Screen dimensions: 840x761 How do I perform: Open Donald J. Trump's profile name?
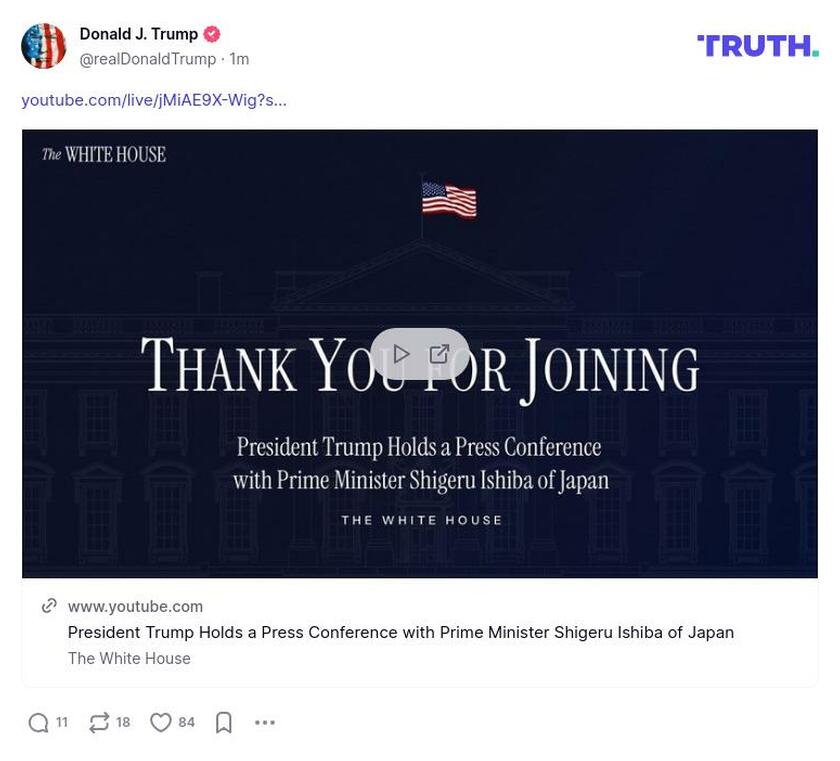(x=139, y=33)
